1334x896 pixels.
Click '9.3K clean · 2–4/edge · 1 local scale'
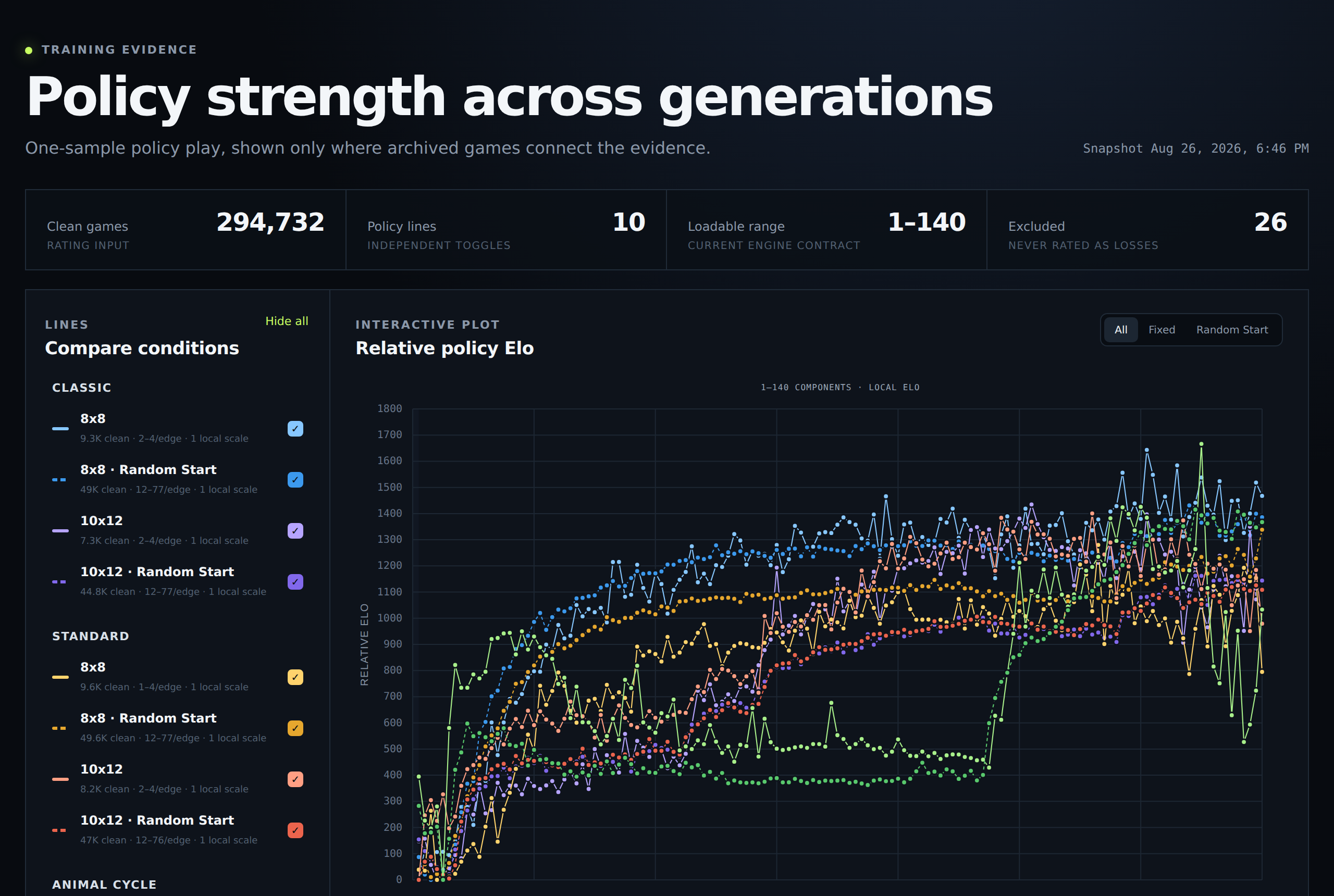pyautogui.click(x=164, y=438)
